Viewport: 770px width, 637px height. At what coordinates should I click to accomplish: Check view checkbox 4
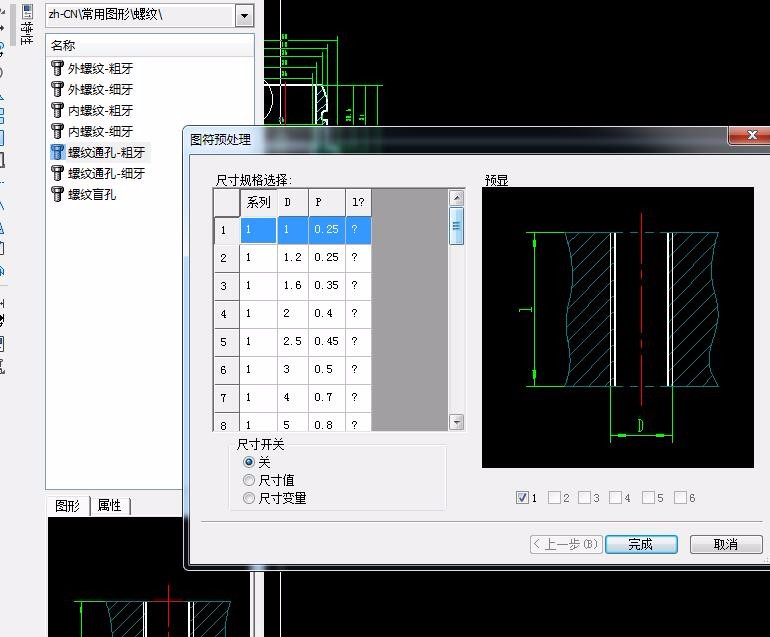pyautogui.click(x=615, y=498)
